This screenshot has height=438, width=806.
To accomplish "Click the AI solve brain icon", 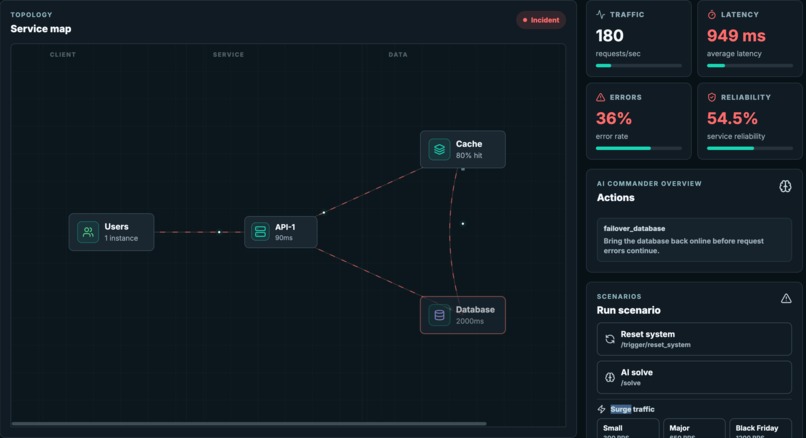I will coord(610,377).
